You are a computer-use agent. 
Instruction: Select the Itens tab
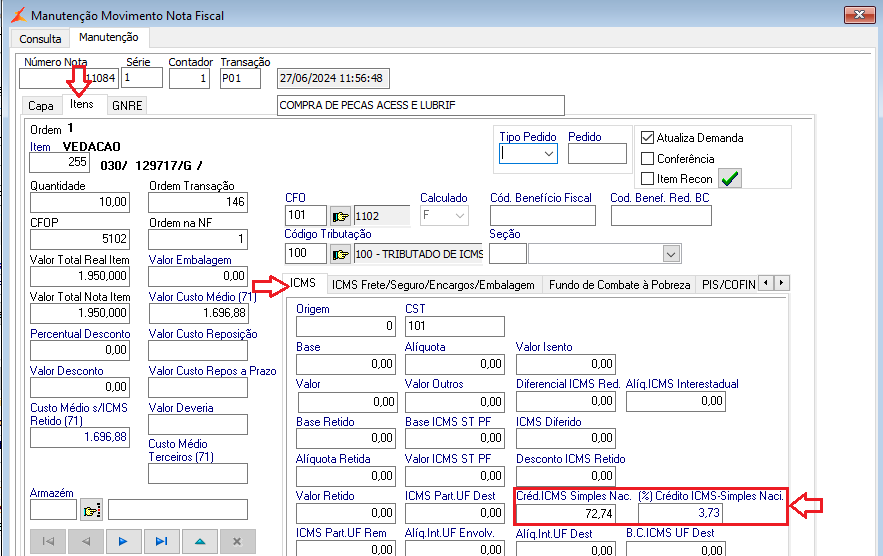pyautogui.click(x=82, y=104)
